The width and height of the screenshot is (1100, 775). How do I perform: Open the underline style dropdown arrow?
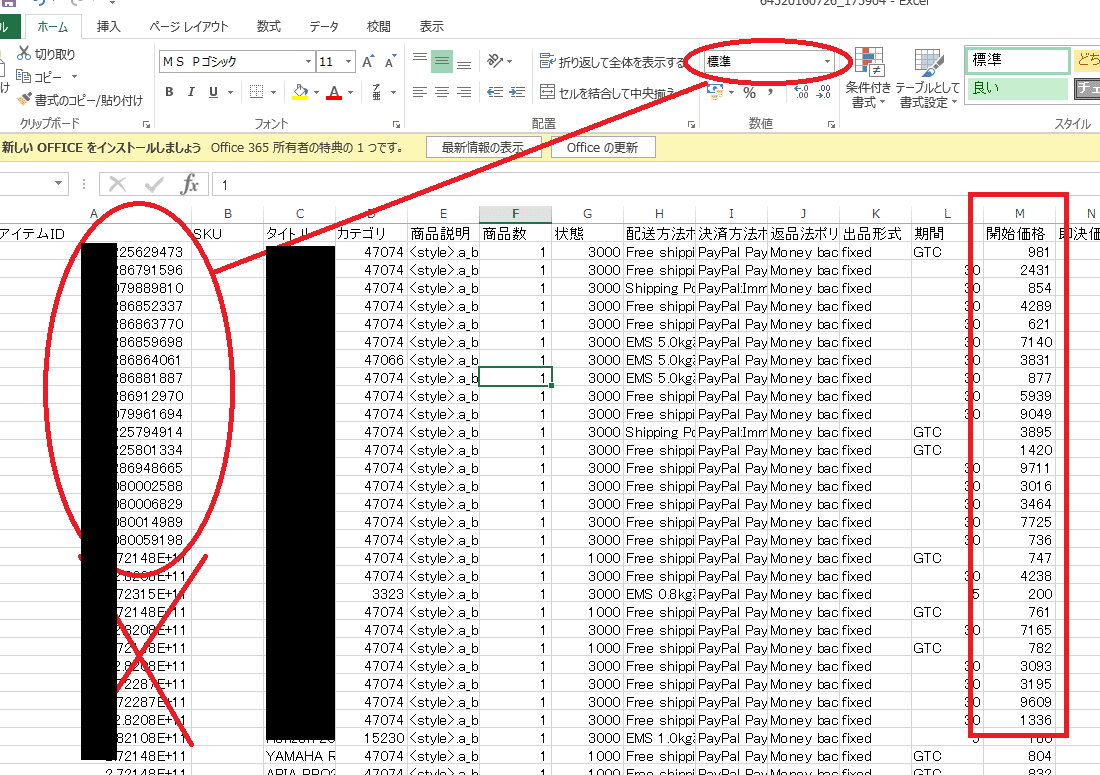coord(229,92)
